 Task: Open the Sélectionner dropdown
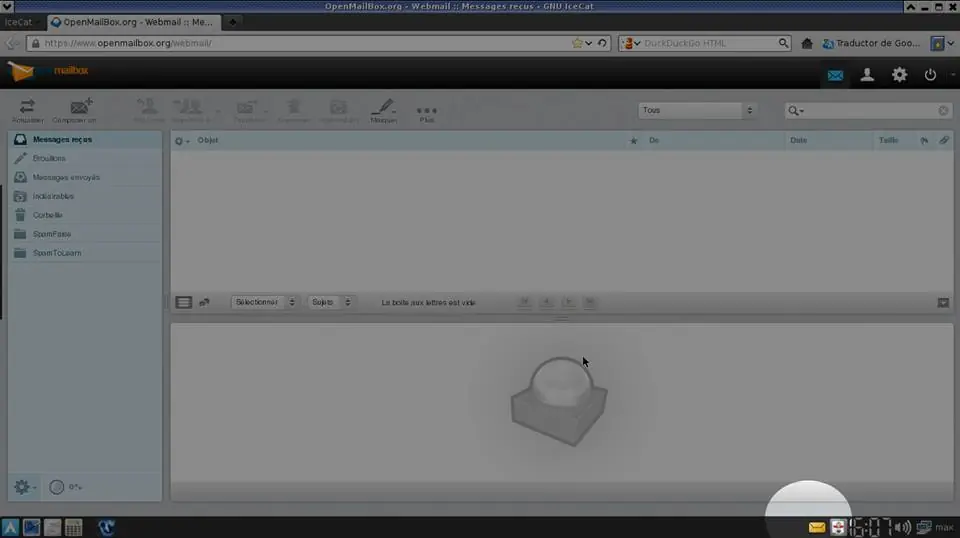264,302
